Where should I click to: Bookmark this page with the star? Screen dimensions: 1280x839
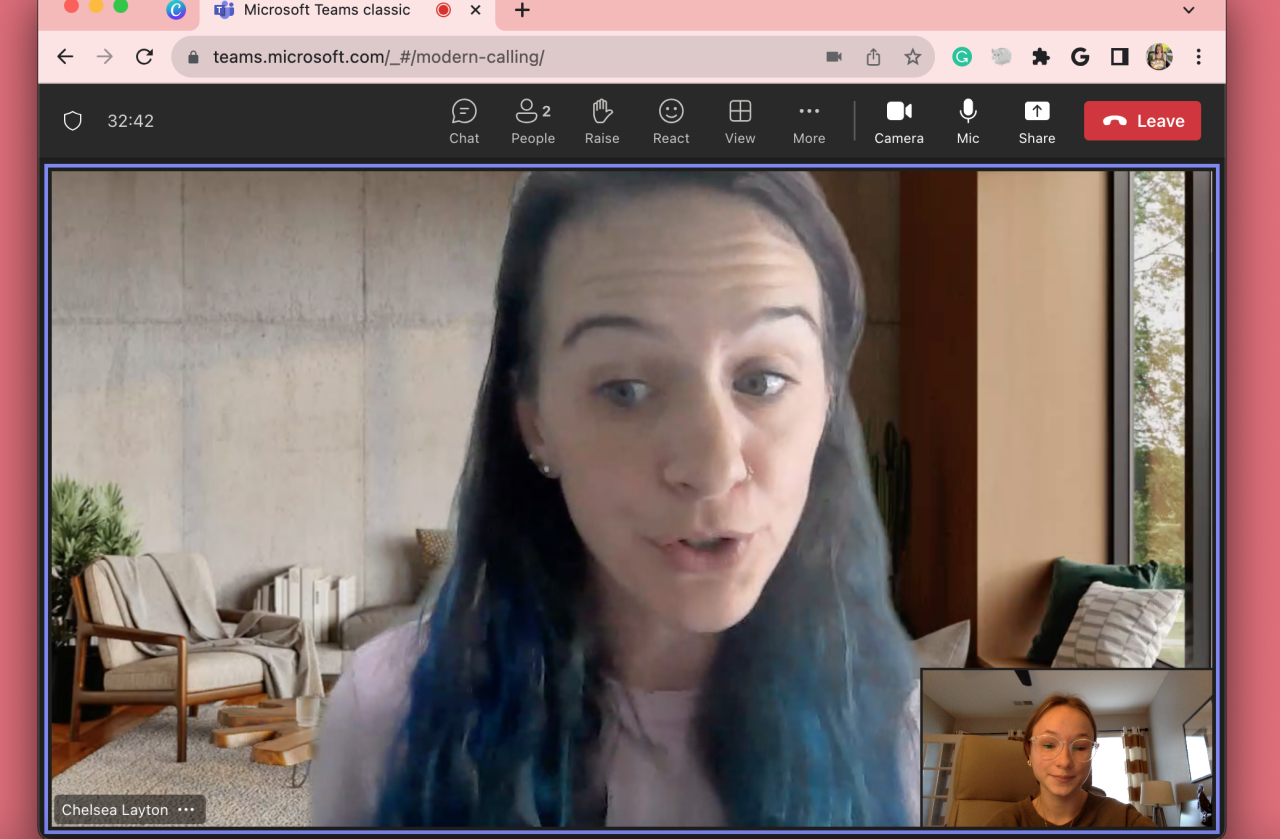[x=912, y=57]
